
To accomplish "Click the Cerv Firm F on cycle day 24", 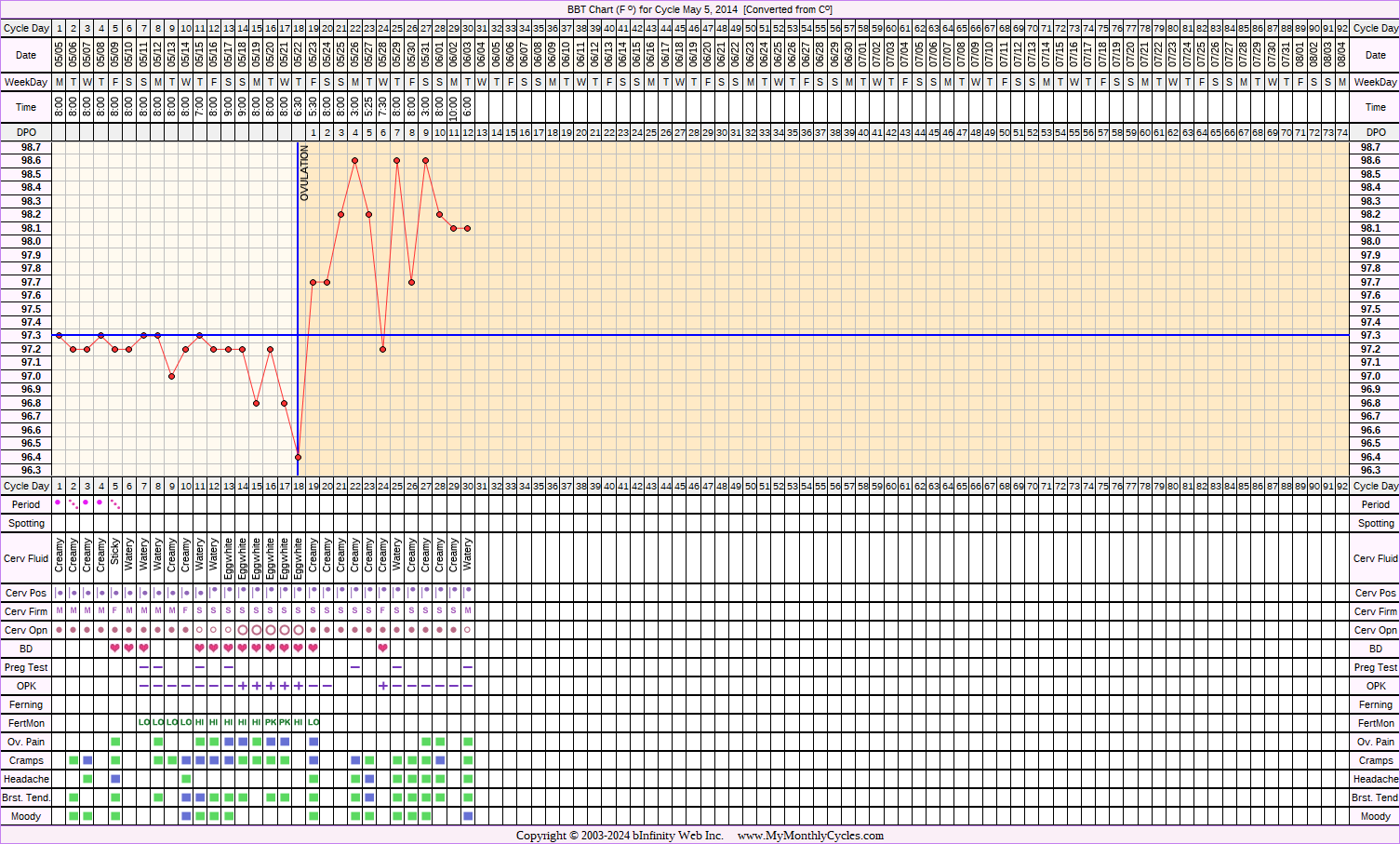I will click(383, 611).
